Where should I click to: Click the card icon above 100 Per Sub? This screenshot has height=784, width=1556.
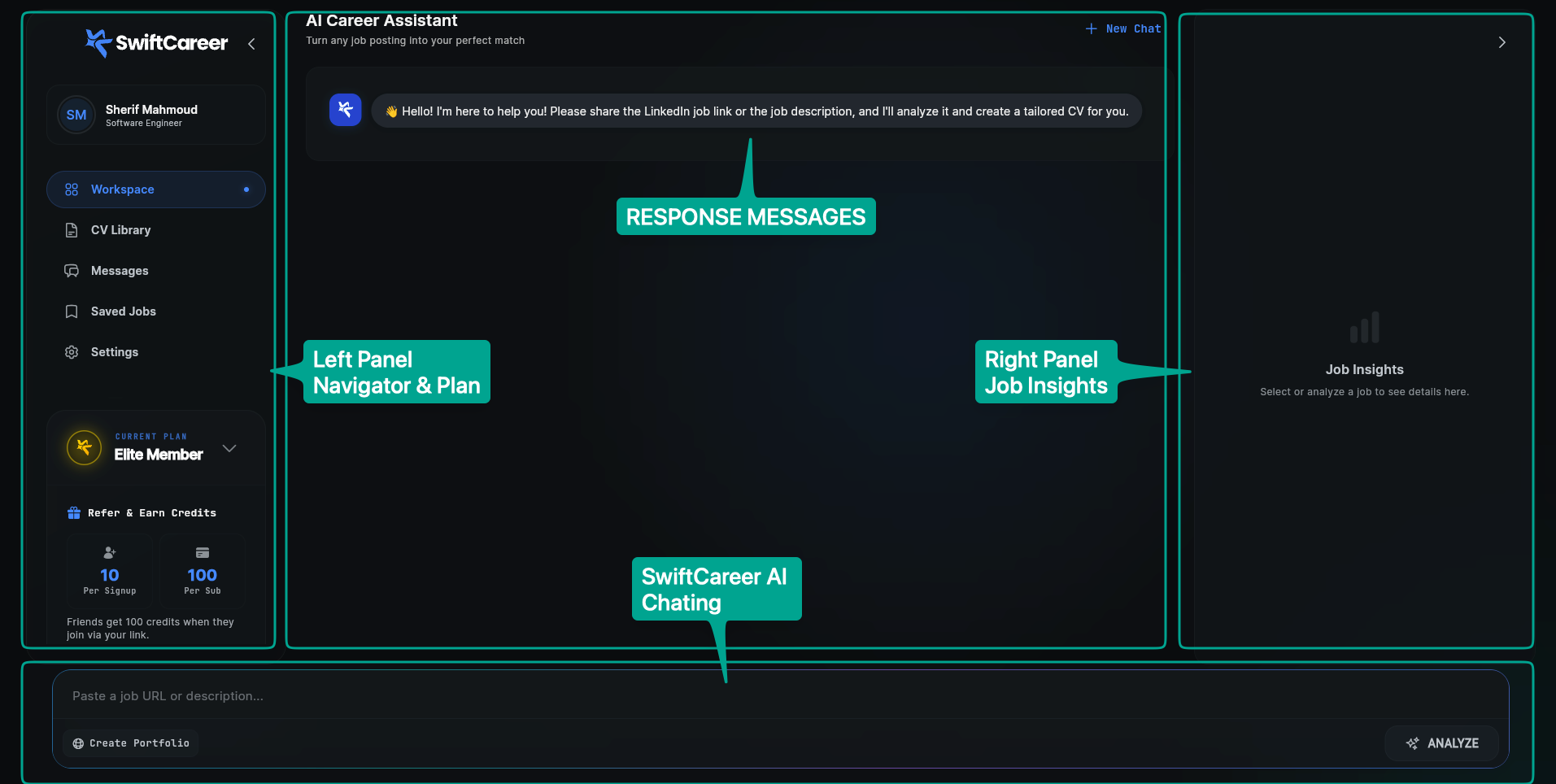[202, 552]
